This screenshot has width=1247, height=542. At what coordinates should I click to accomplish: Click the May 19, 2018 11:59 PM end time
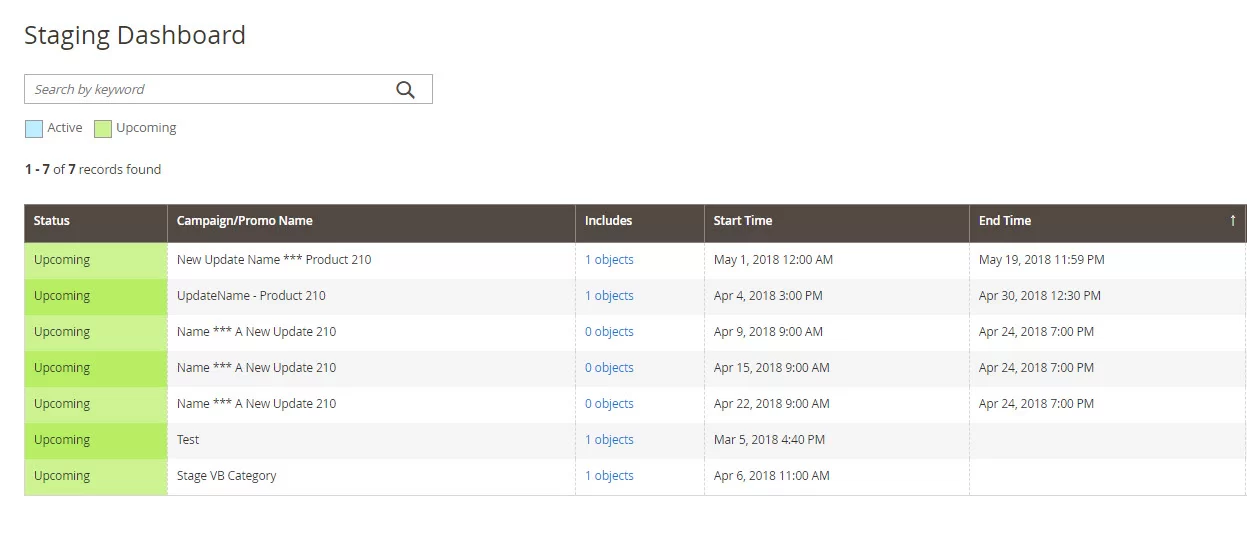coord(1042,260)
